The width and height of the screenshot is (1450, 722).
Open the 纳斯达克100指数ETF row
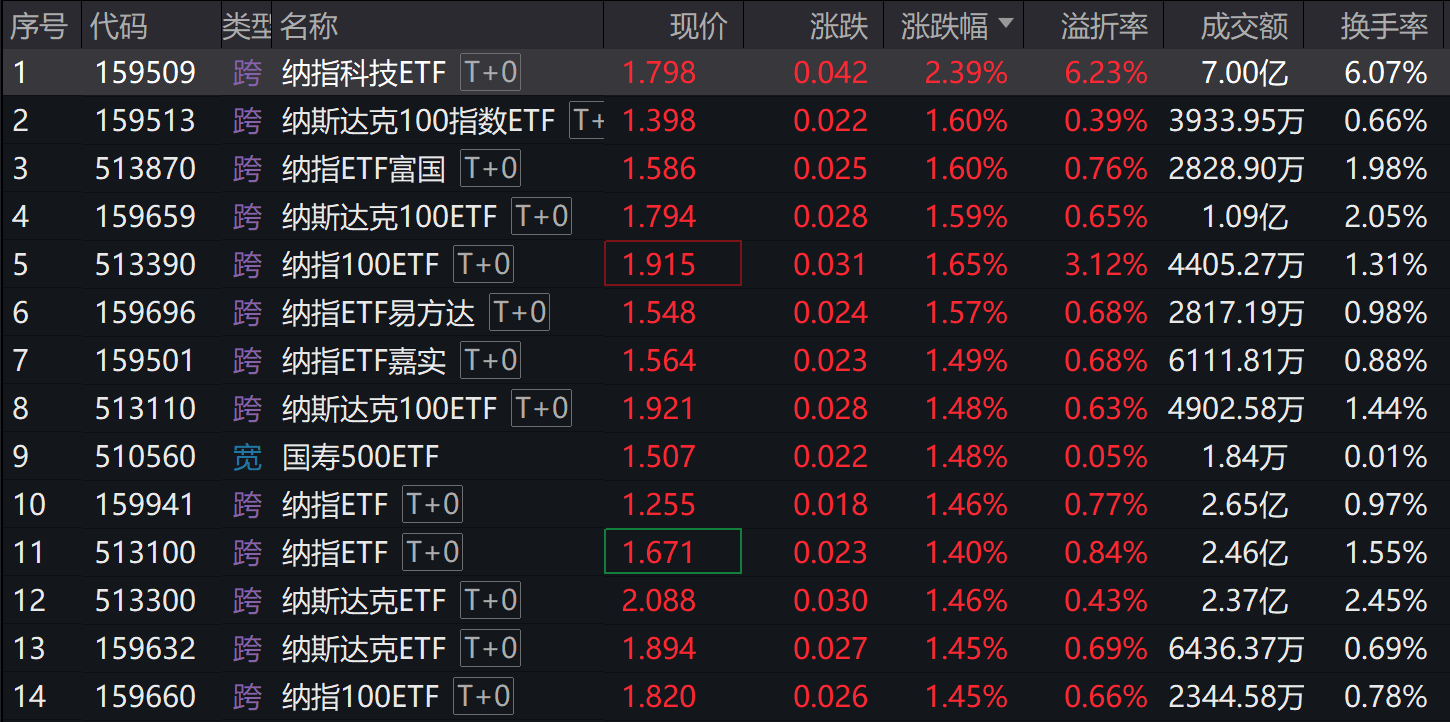pos(418,121)
